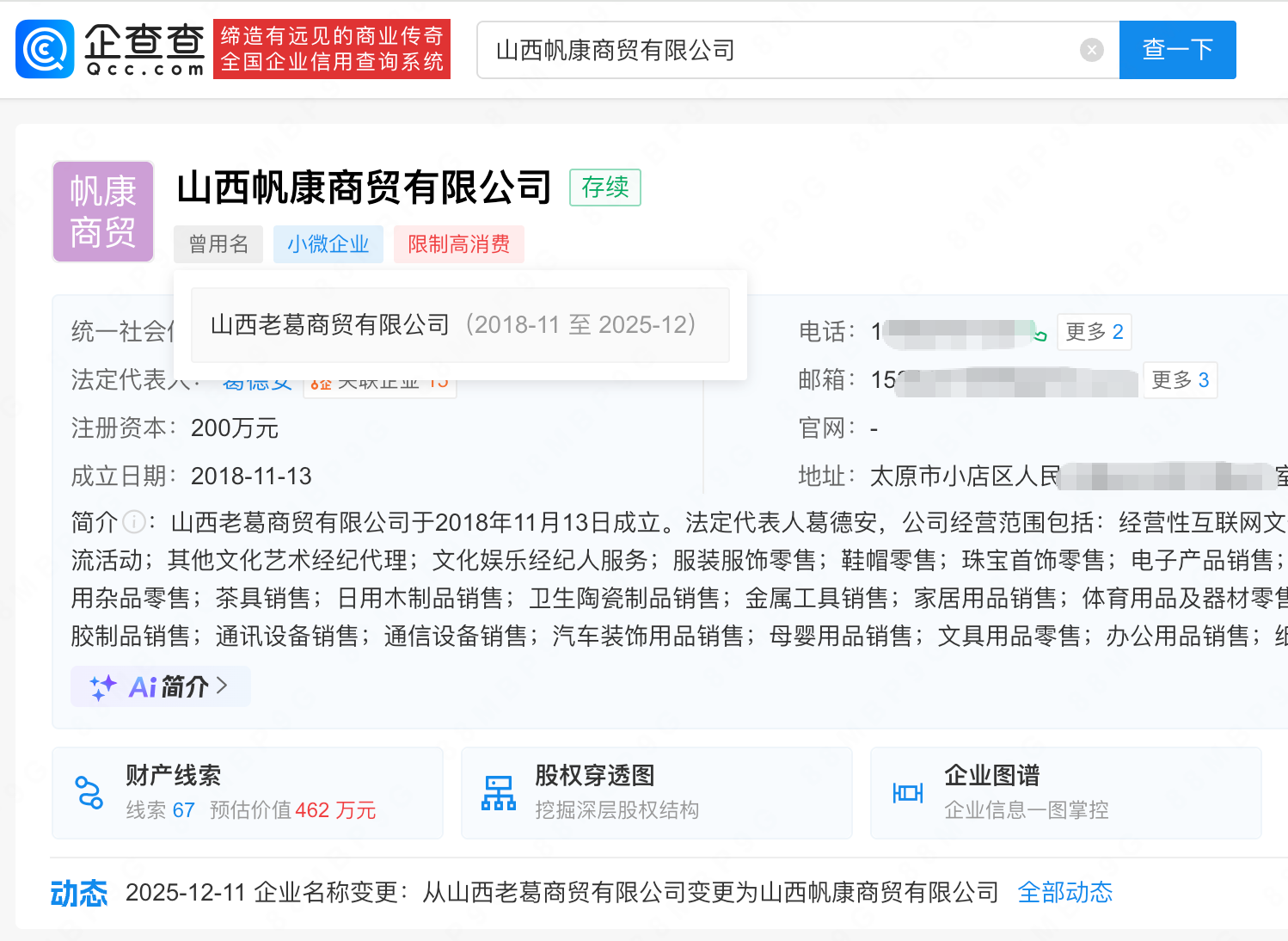Click into the company search field
This screenshot has width=1288, height=941.
click(x=774, y=50)
